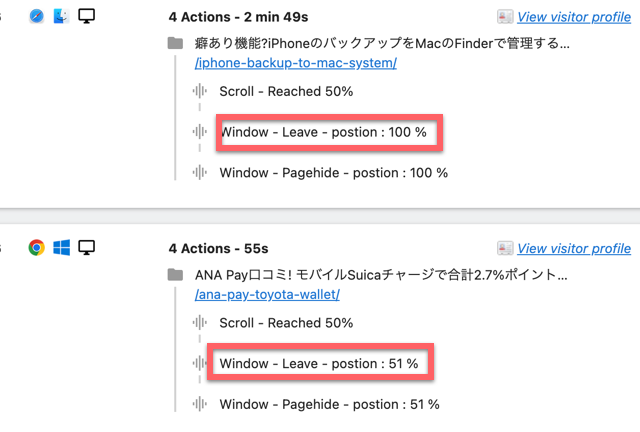Click the Chrome browser icon
The height and width of the screenshot is (432, 640).
point(37,247)
